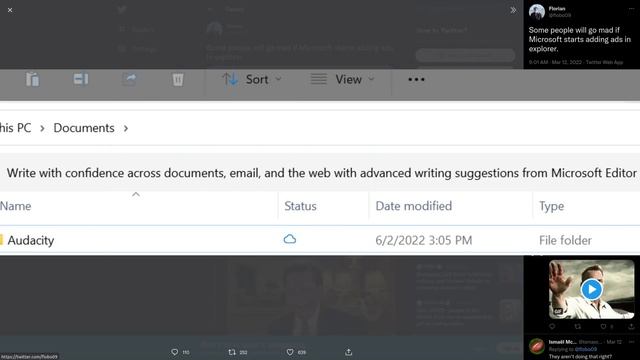Like the tweet with bottom heart icon
Screen dimensions: 640x360
tap(290, 352)
